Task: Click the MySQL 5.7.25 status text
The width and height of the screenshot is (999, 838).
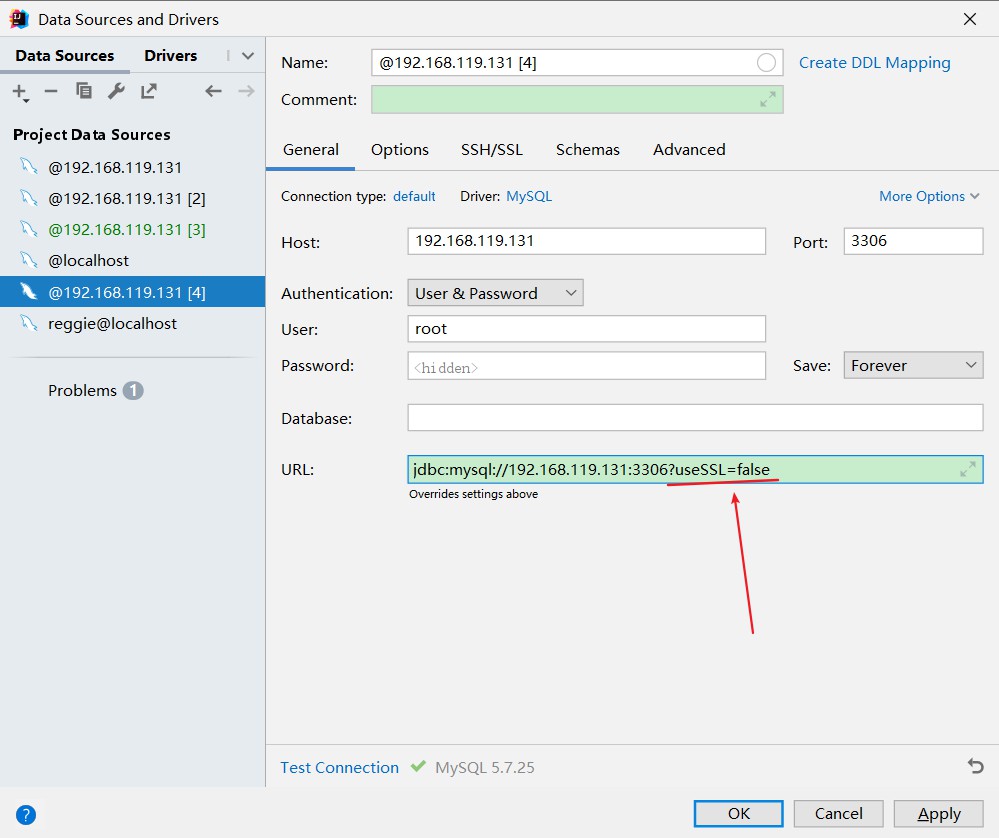Action: tap(485, 767)
